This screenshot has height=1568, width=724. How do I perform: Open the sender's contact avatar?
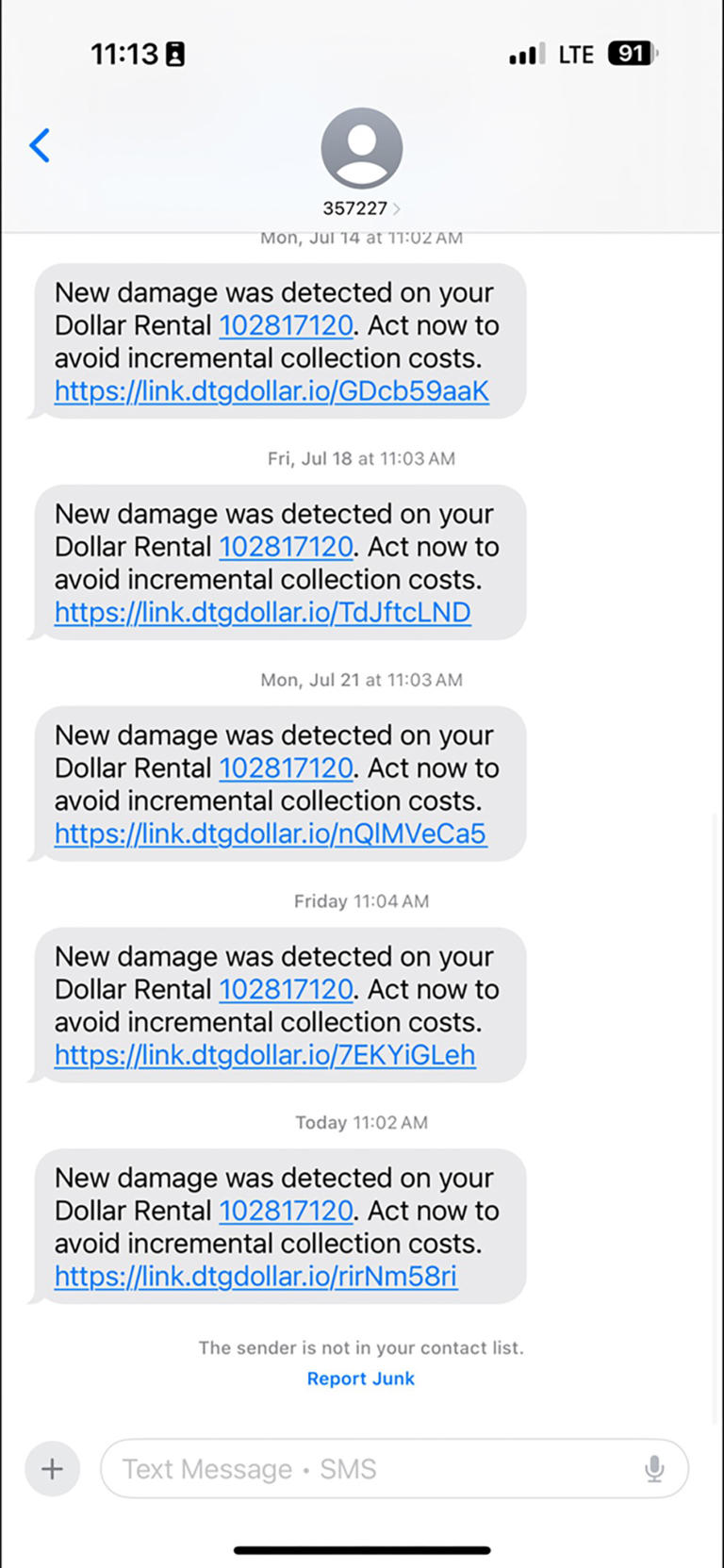click(361, 148)
